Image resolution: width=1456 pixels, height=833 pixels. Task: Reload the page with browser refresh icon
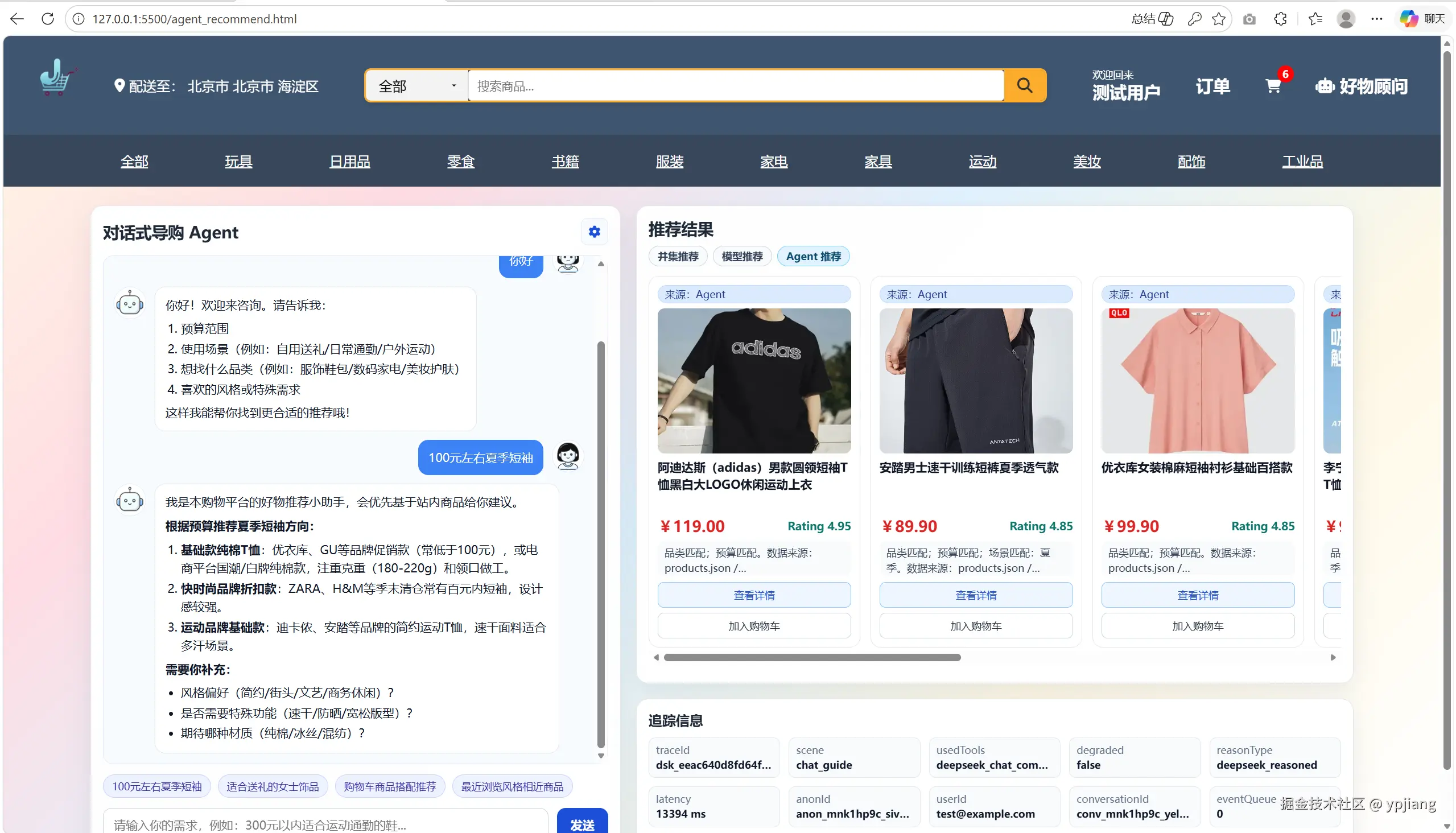point(48,19)
